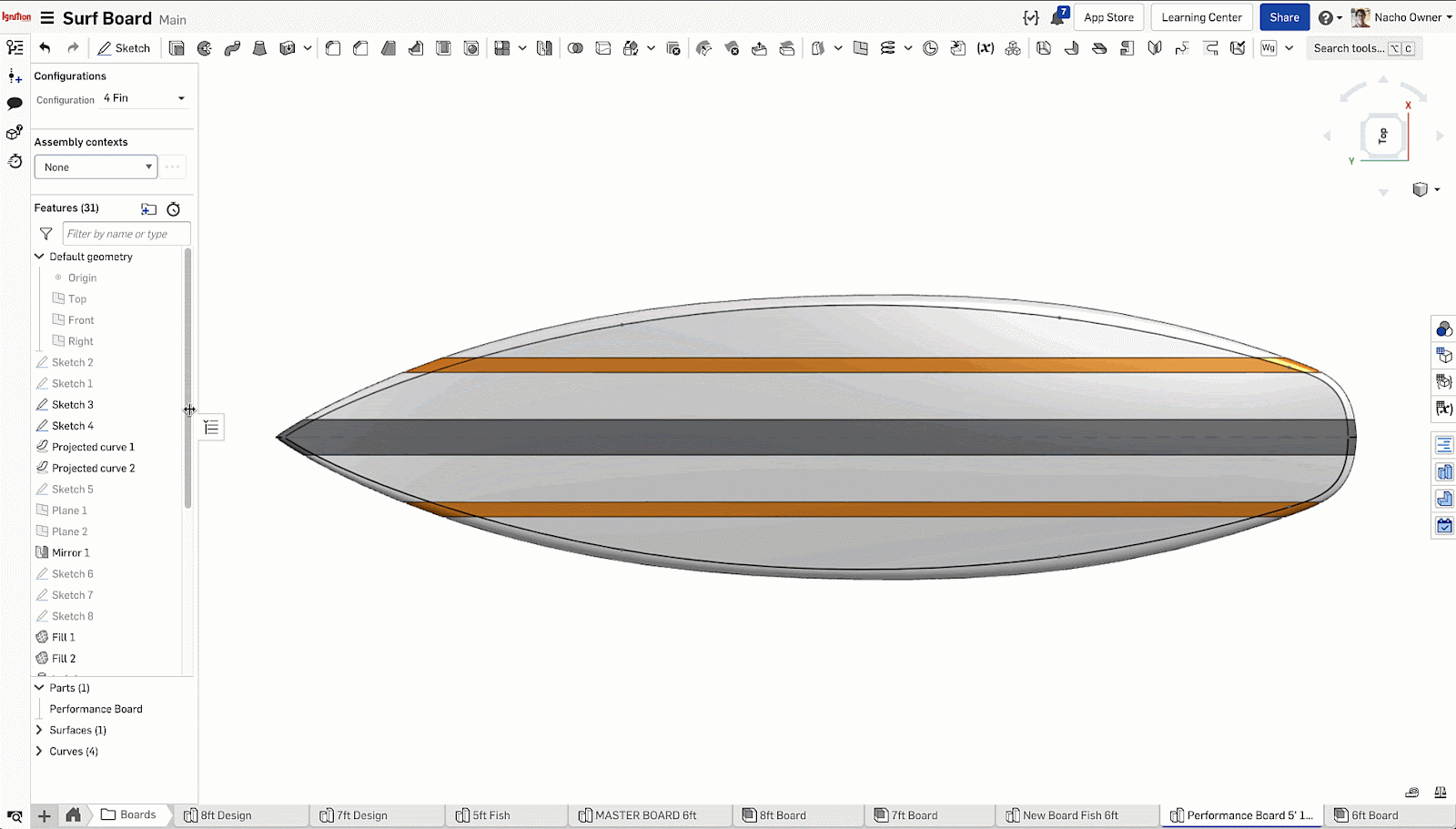
Task: Toggle the feature list panel icon
Action: tap(15, 47)
